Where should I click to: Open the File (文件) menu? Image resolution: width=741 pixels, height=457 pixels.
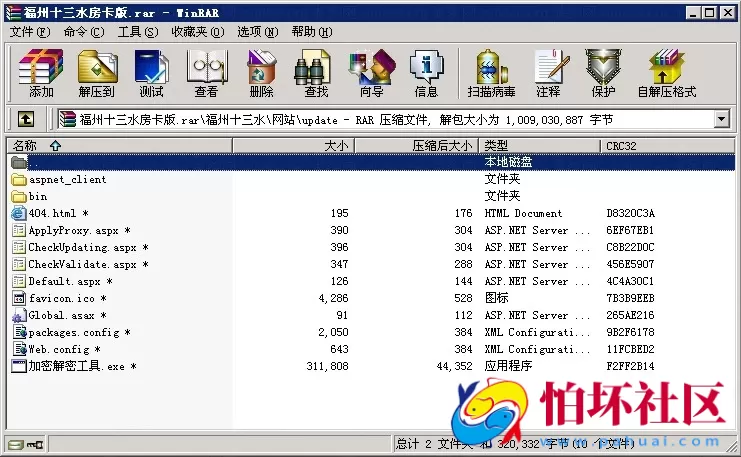[30, 32]
